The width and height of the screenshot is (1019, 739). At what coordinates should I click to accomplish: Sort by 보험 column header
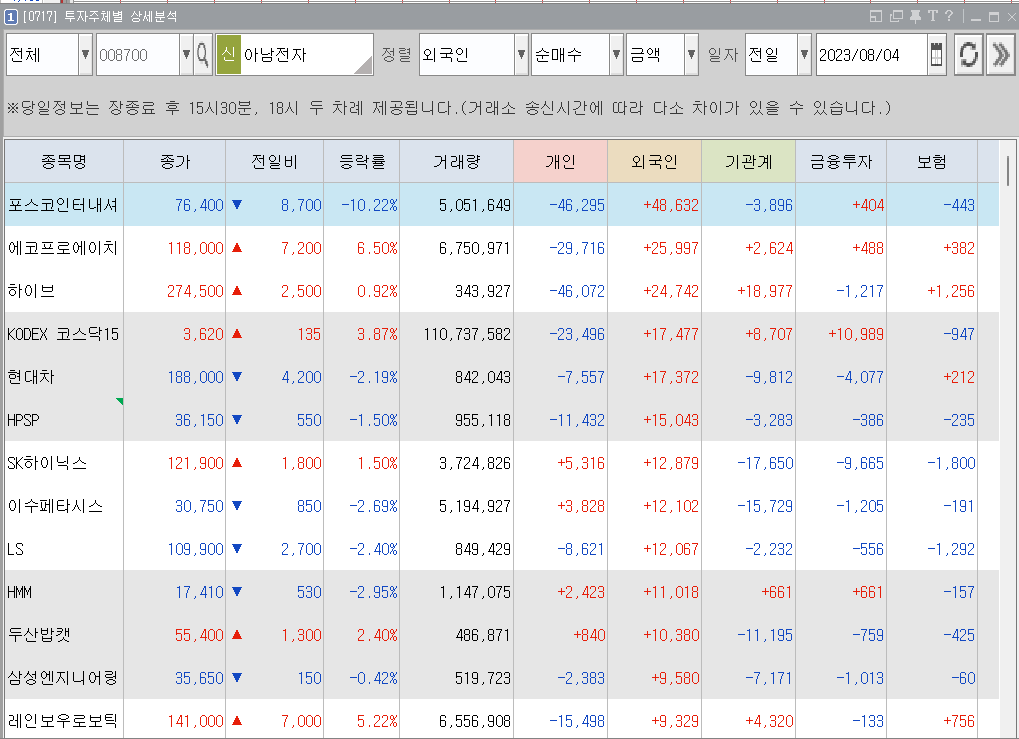(x=931, y=161)
